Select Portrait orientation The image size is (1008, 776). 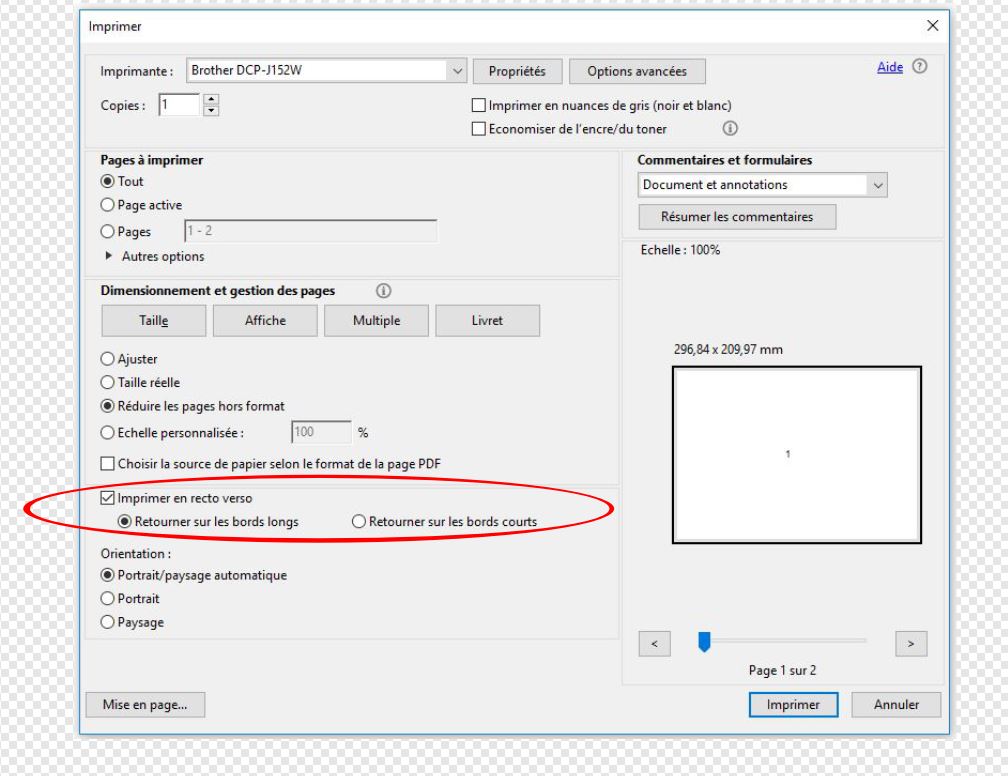(107, 599)
